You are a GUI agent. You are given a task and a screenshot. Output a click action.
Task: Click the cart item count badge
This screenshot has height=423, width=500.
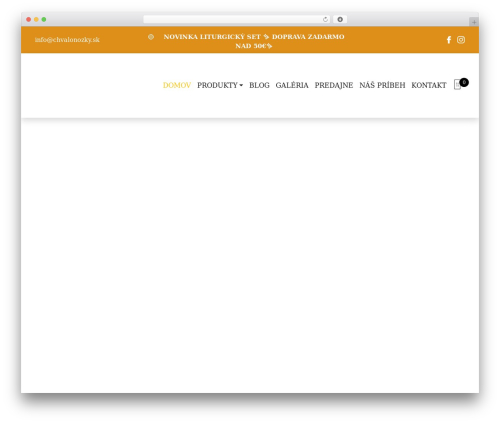464,82
